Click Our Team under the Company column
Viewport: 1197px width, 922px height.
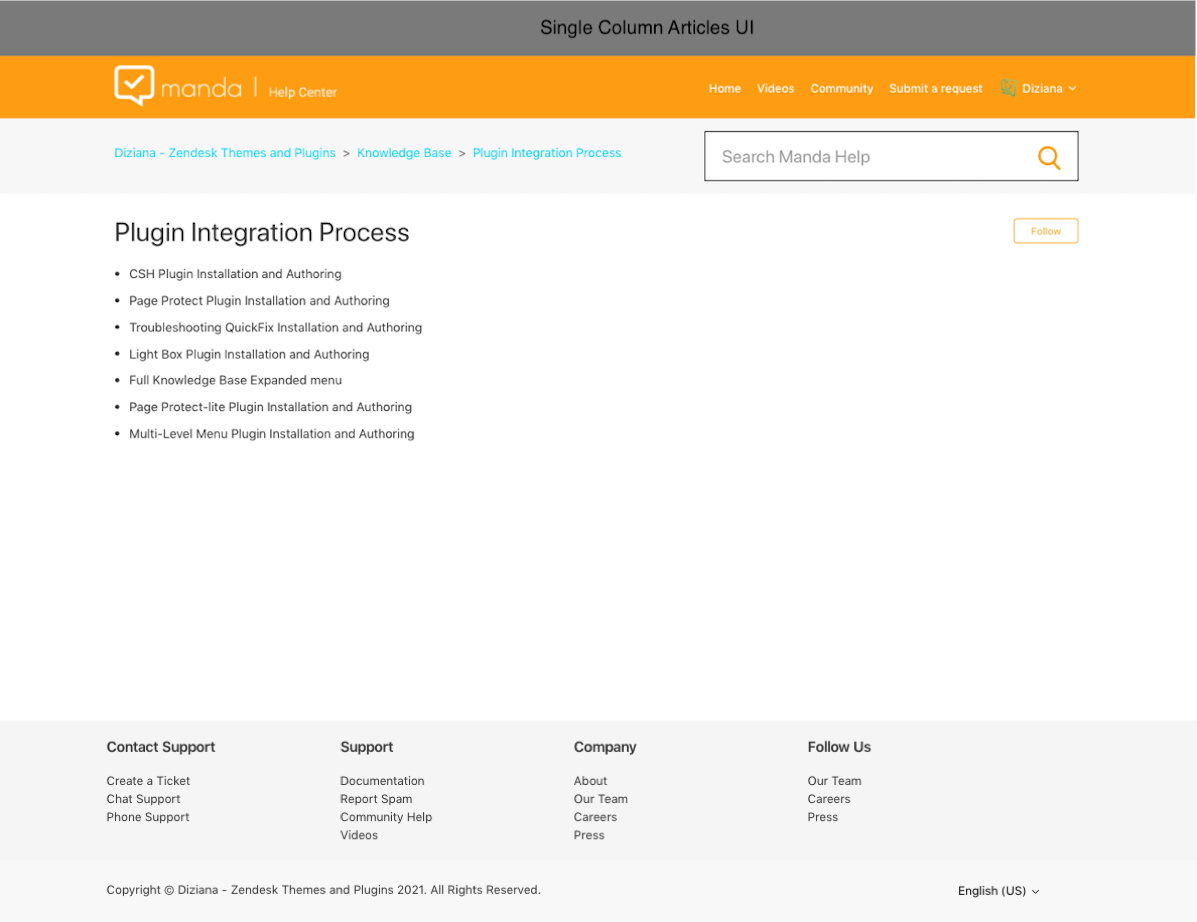[x=601, y=799]
